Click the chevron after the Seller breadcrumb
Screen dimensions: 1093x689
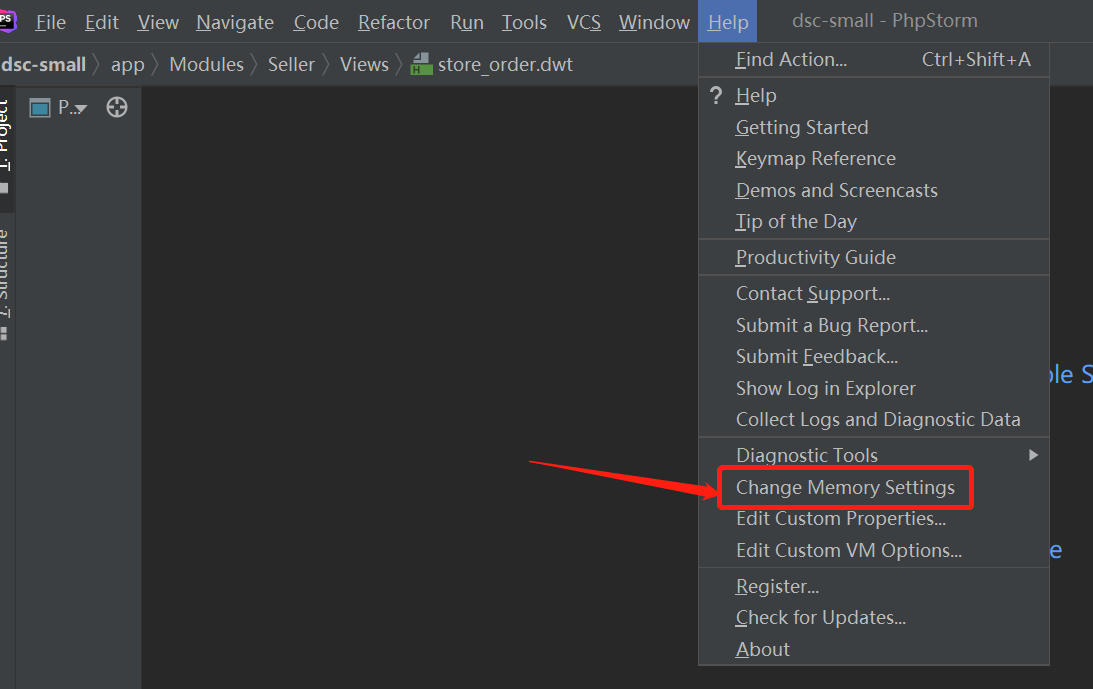[x=325, y=64]
